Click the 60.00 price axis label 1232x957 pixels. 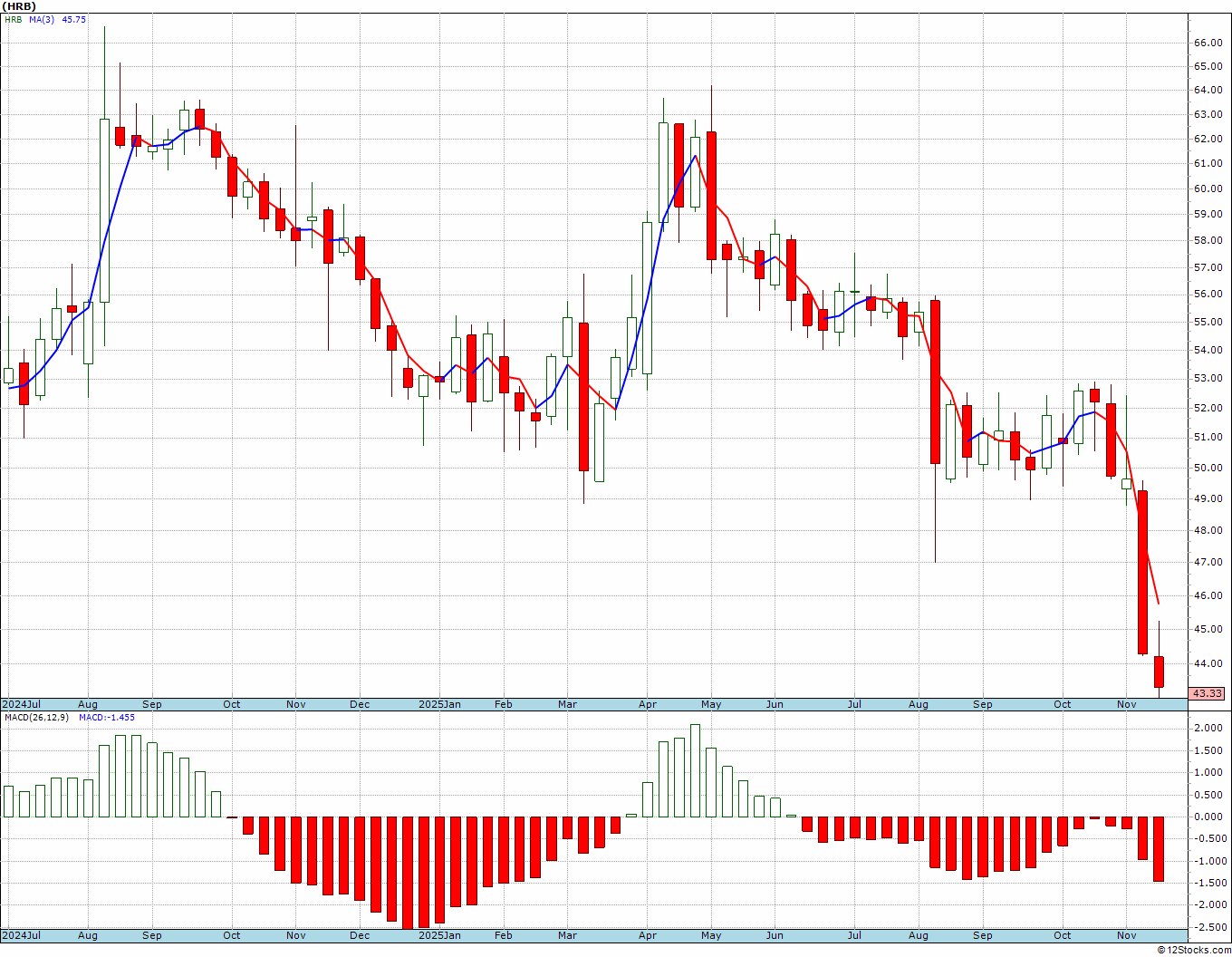click(x=1208, y=188)
